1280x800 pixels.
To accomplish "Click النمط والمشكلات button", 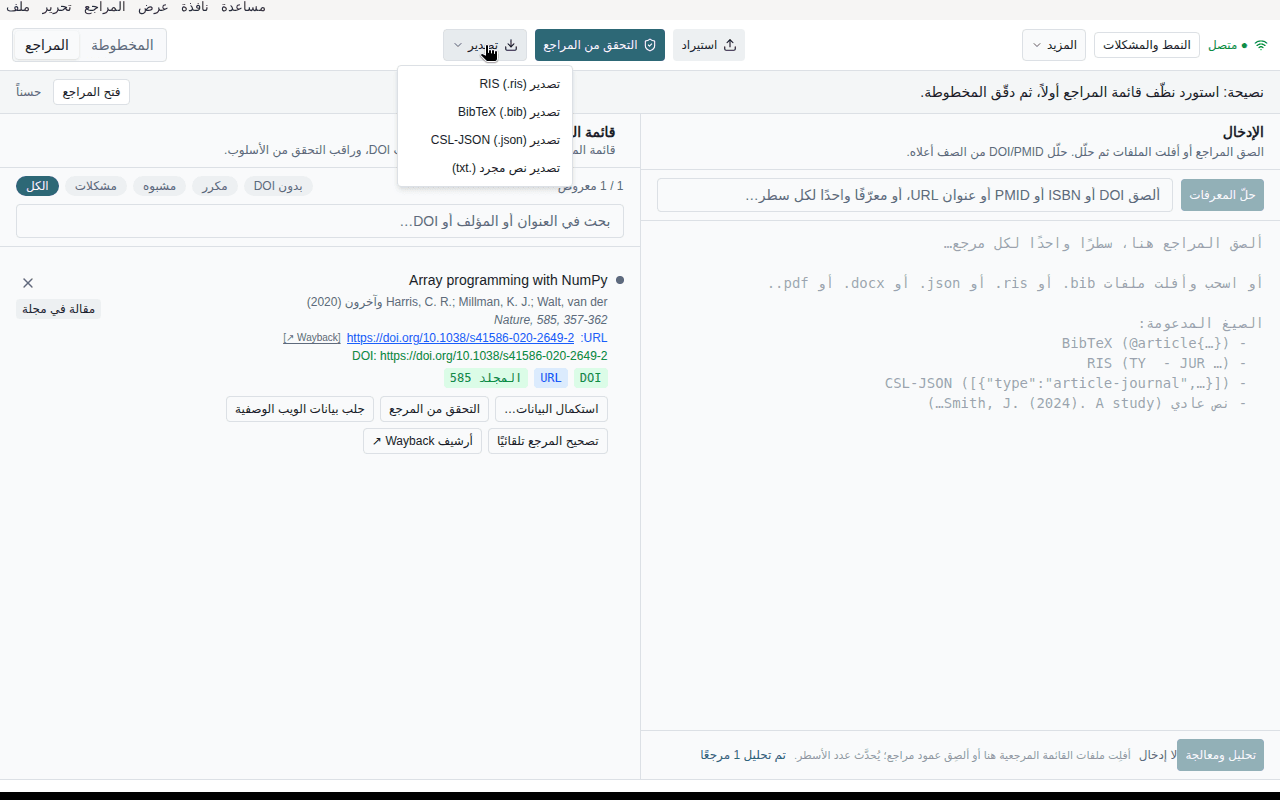I will (1147, 45).
